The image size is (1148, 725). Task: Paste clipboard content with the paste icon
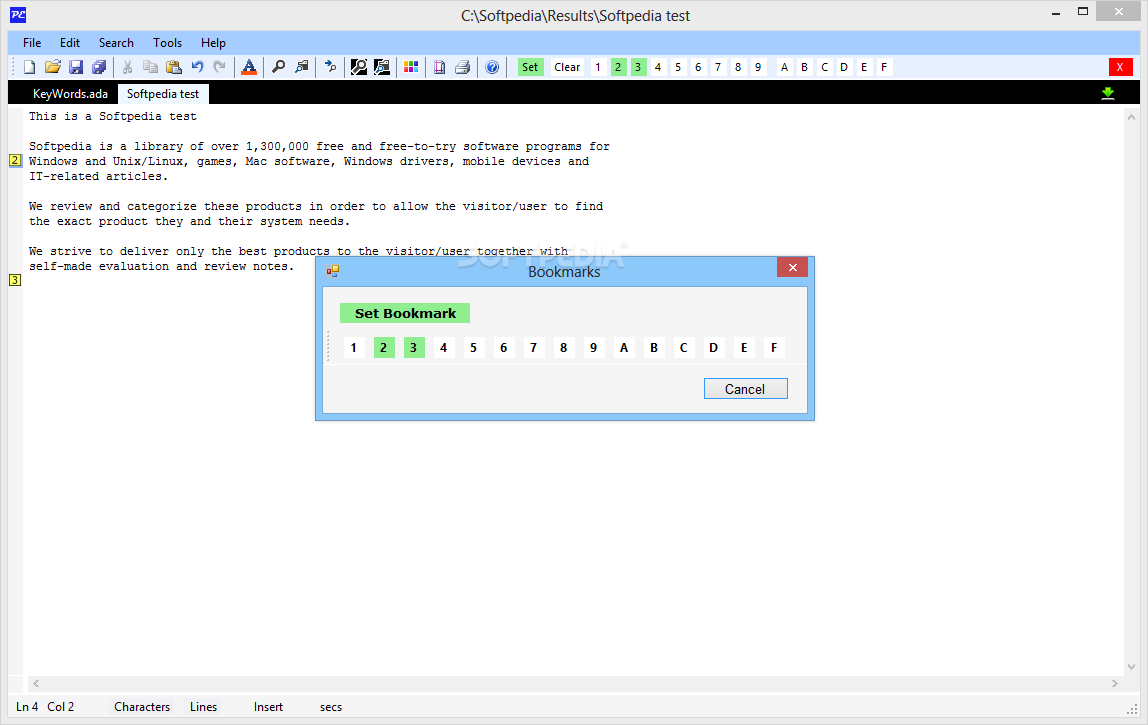[174, 67]
